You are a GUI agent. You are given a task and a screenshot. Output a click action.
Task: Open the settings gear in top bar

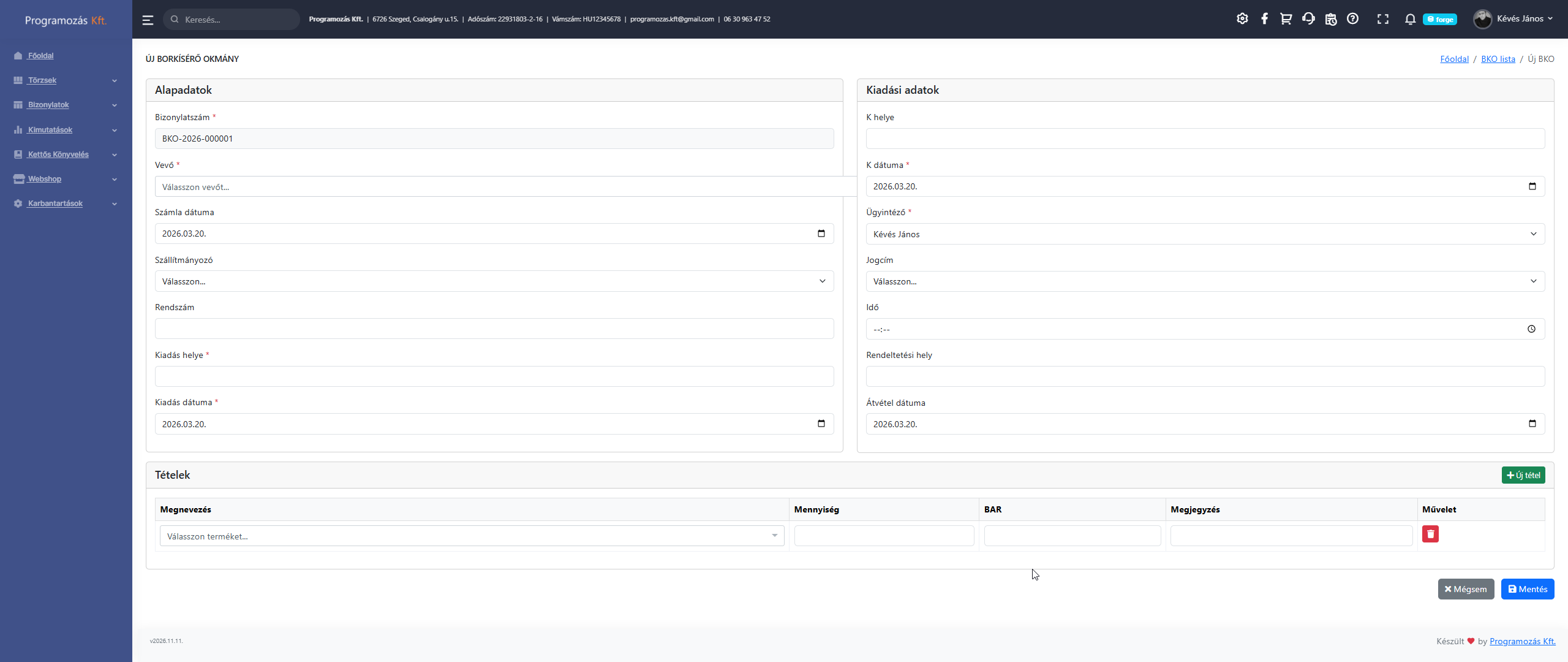[1242, 19]
